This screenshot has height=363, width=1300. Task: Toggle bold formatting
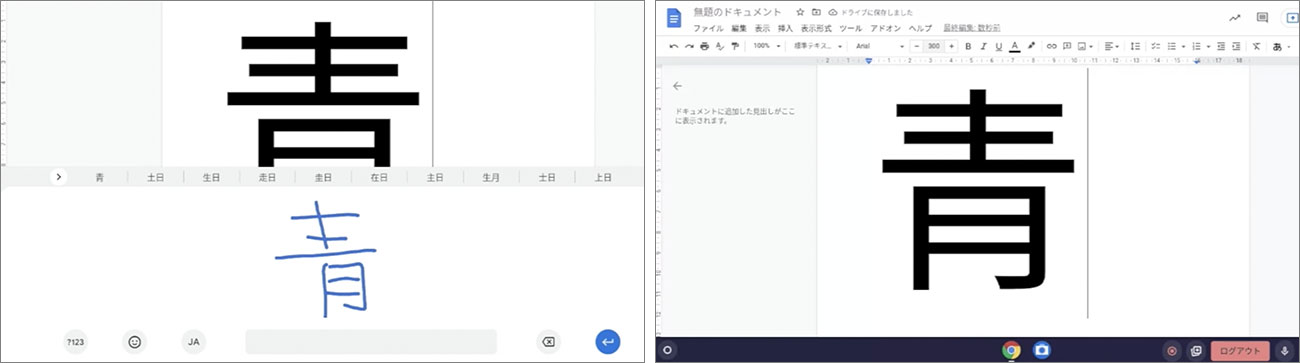pos(968,46)
